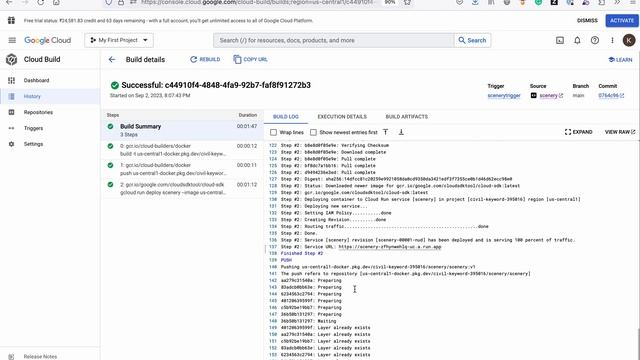This screenshot has width=640, height=360.
Task: Click the browser home icon
Action: pyautogui.click(x=56, y=2)
